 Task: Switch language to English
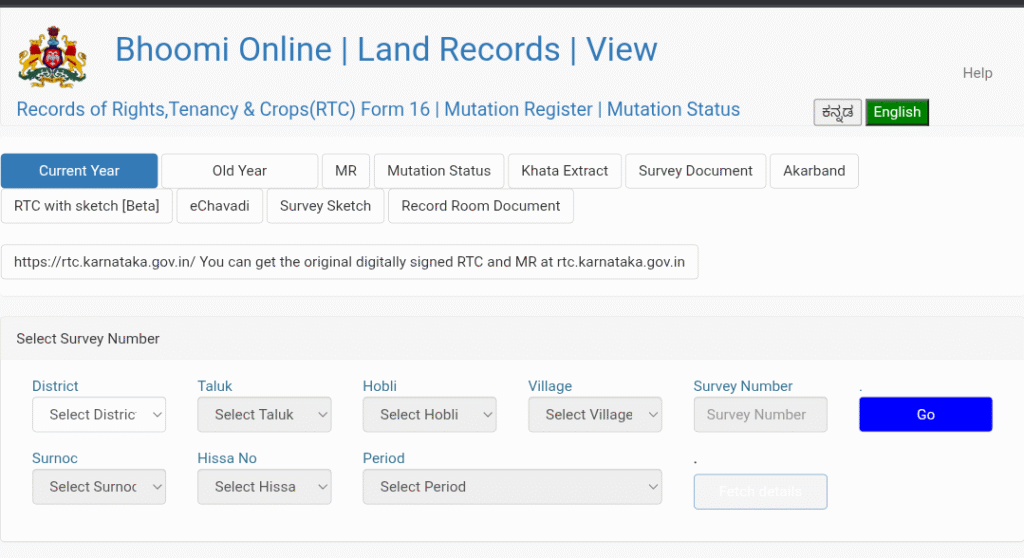pos(896,112)
